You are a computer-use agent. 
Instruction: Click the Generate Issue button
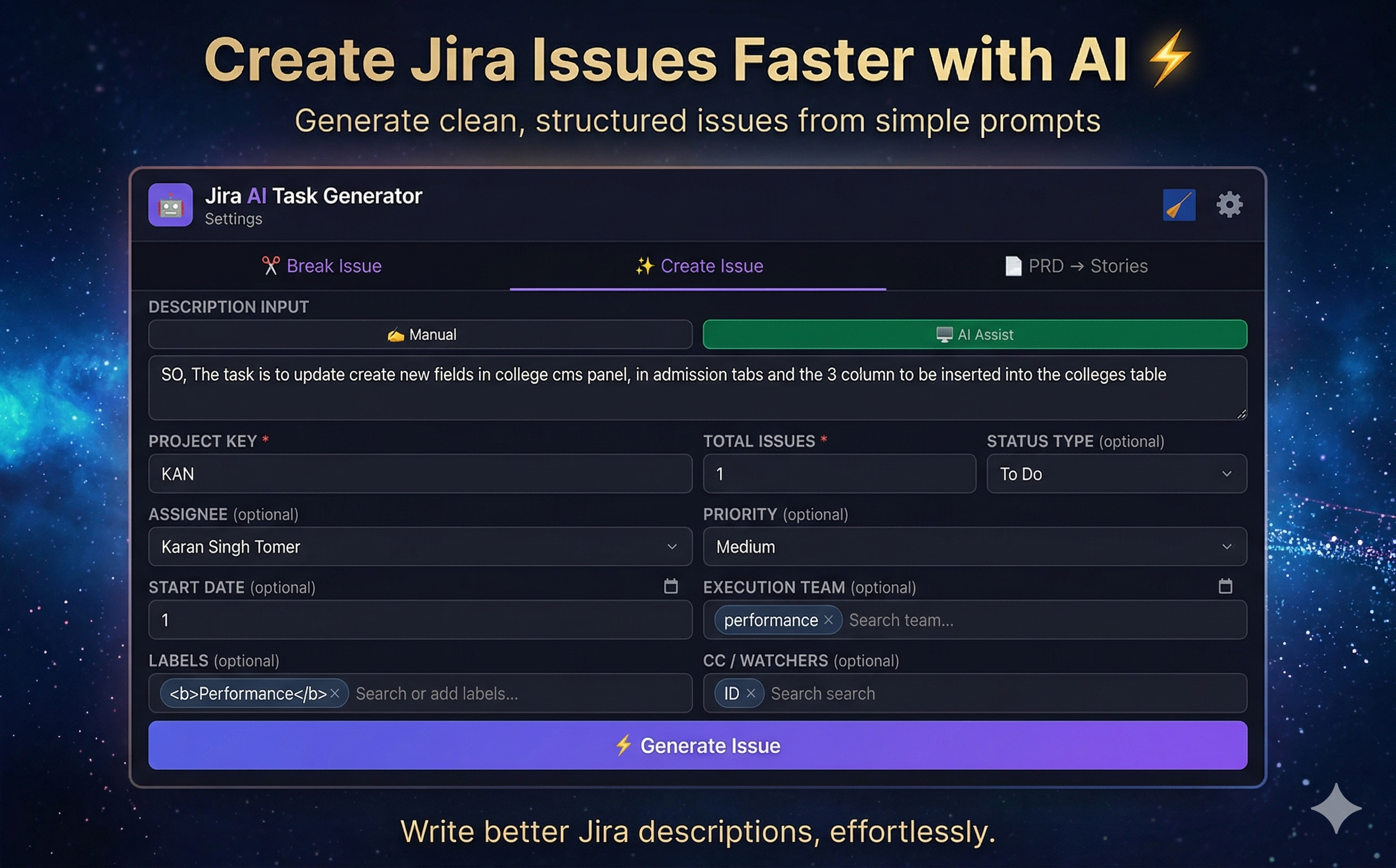tap(697, 745)
